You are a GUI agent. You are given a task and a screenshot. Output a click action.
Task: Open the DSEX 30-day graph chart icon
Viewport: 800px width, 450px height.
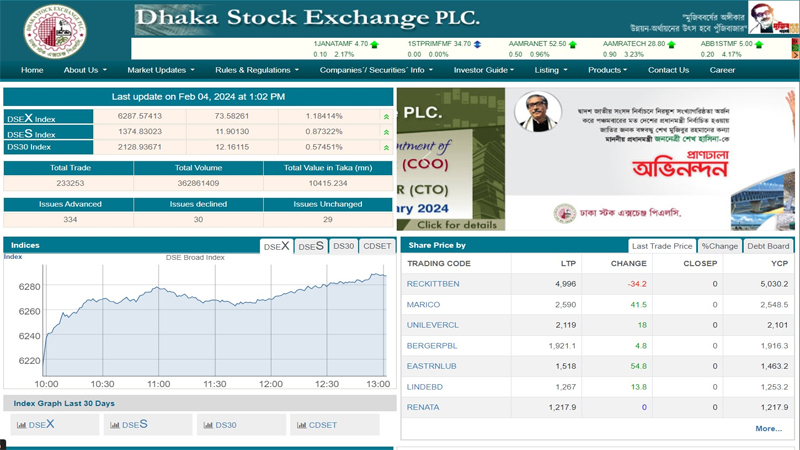pos(22,425)
